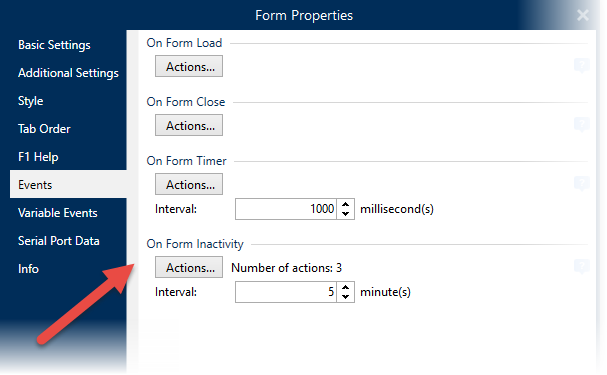Decrease the inactivity interval minutes
Screen dimensions: 607x375
point(346,297)
